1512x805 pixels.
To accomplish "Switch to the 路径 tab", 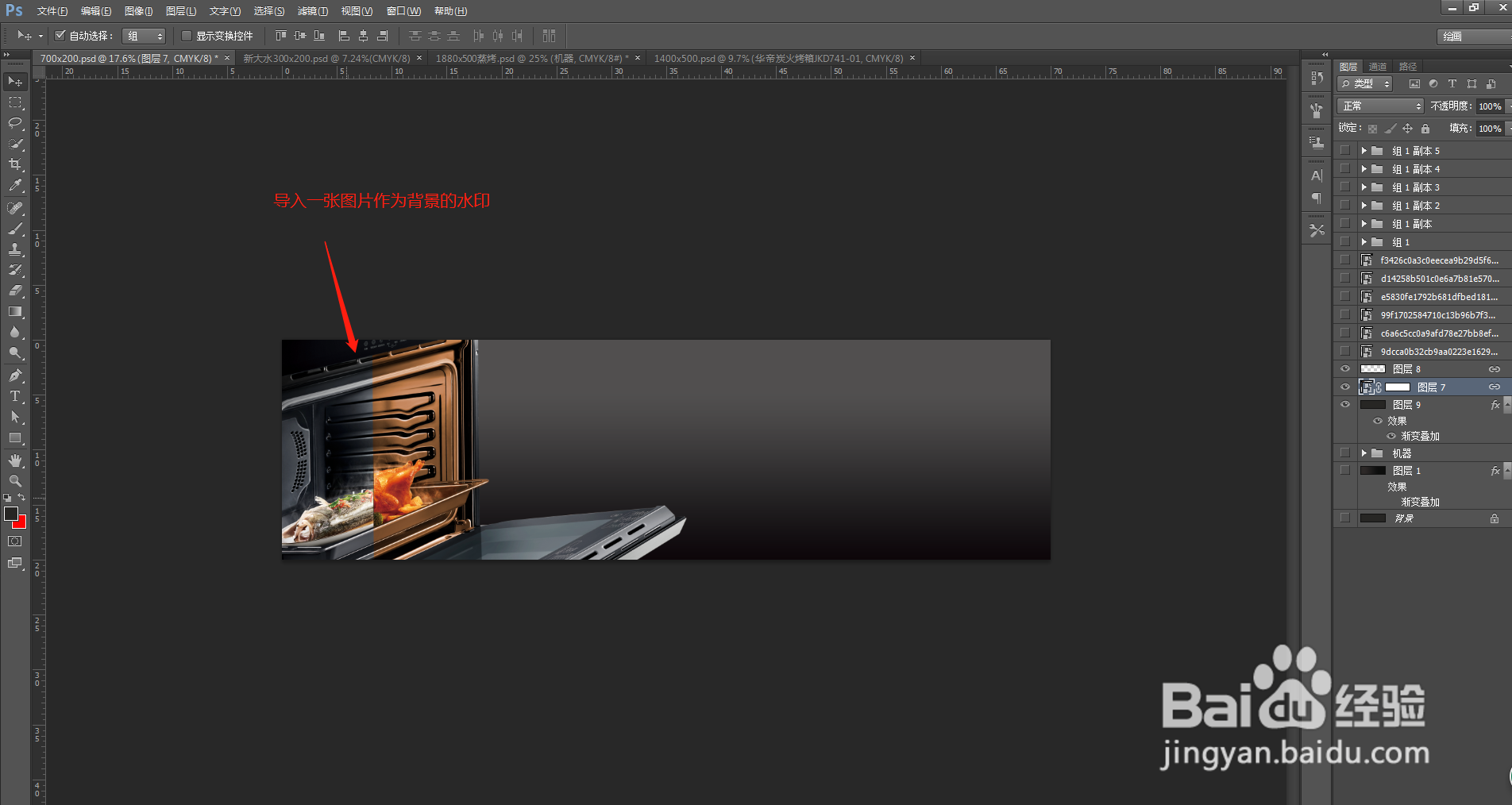I will [1408, 67].
